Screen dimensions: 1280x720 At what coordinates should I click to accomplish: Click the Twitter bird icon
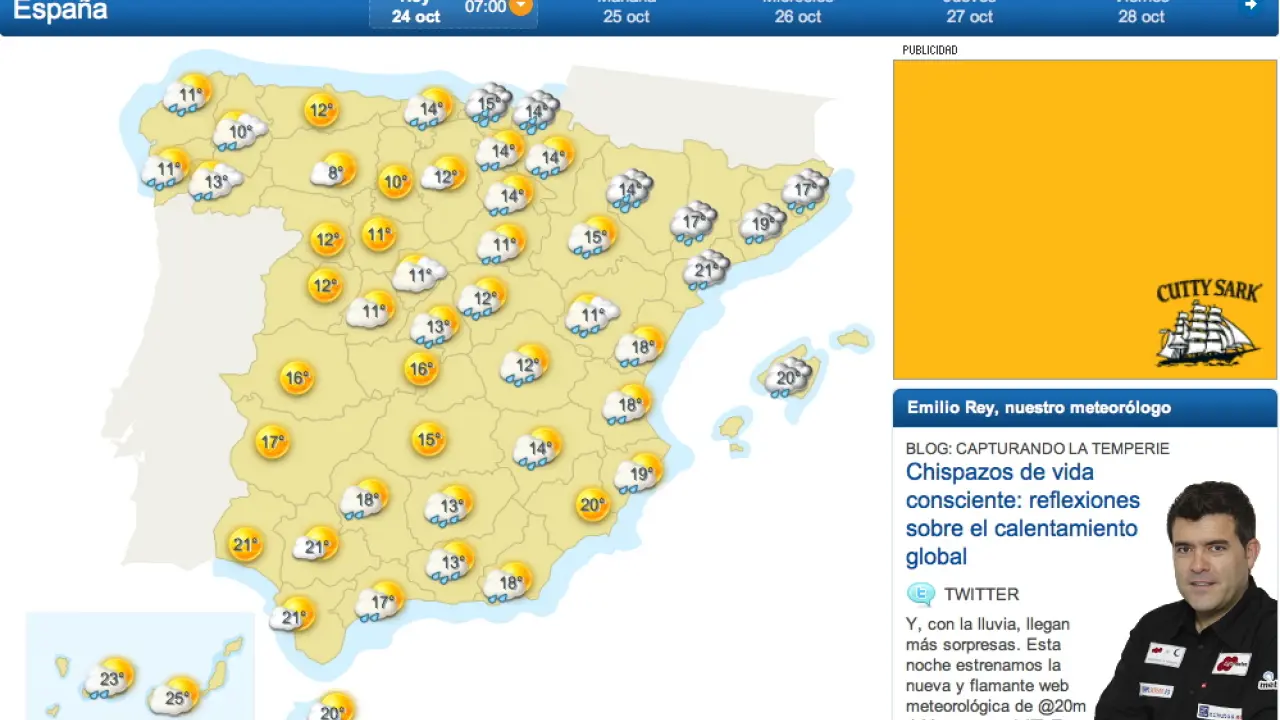(920, 594)
